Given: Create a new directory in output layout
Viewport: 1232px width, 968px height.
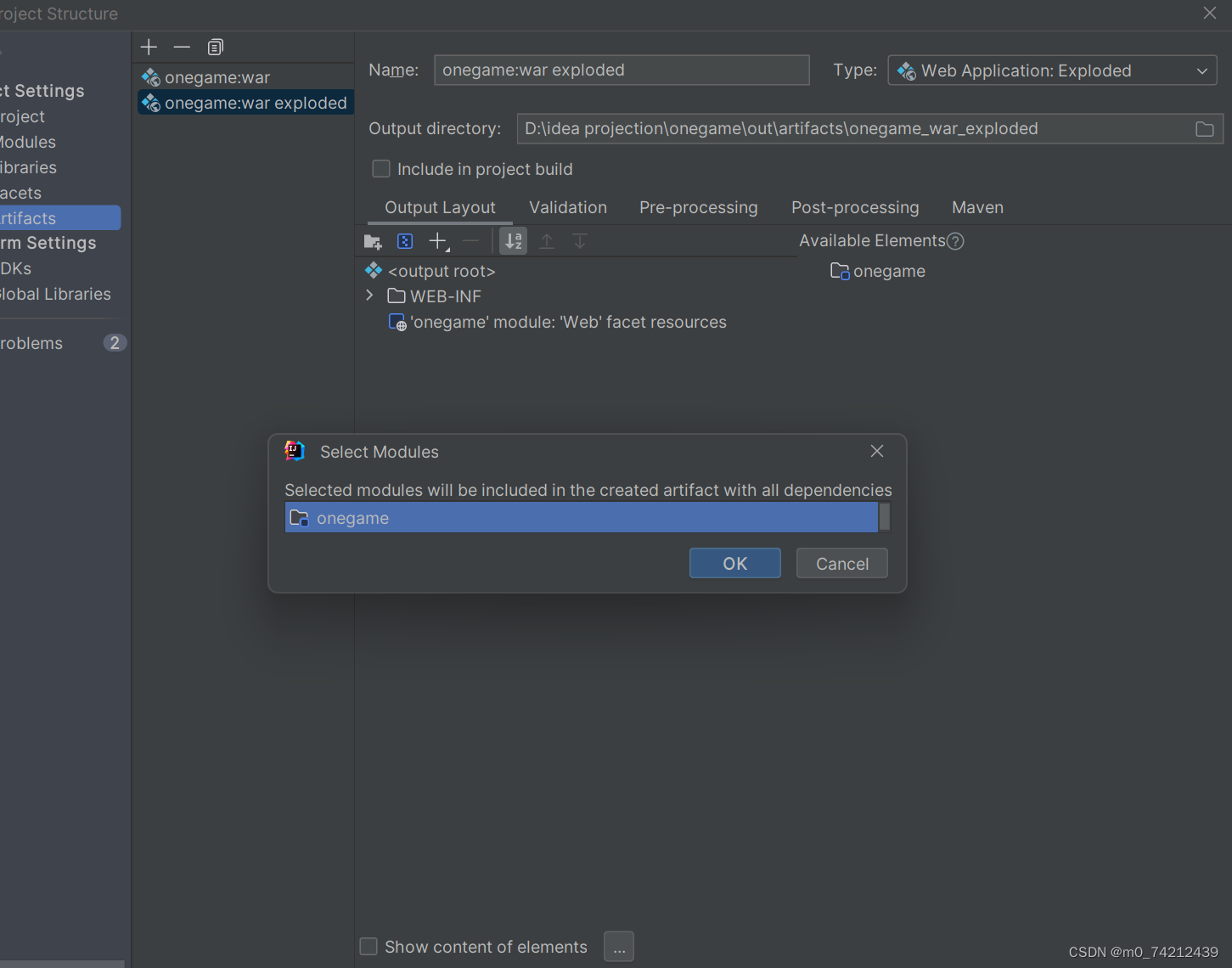Looking at the screenshot, I should [372, 240].
